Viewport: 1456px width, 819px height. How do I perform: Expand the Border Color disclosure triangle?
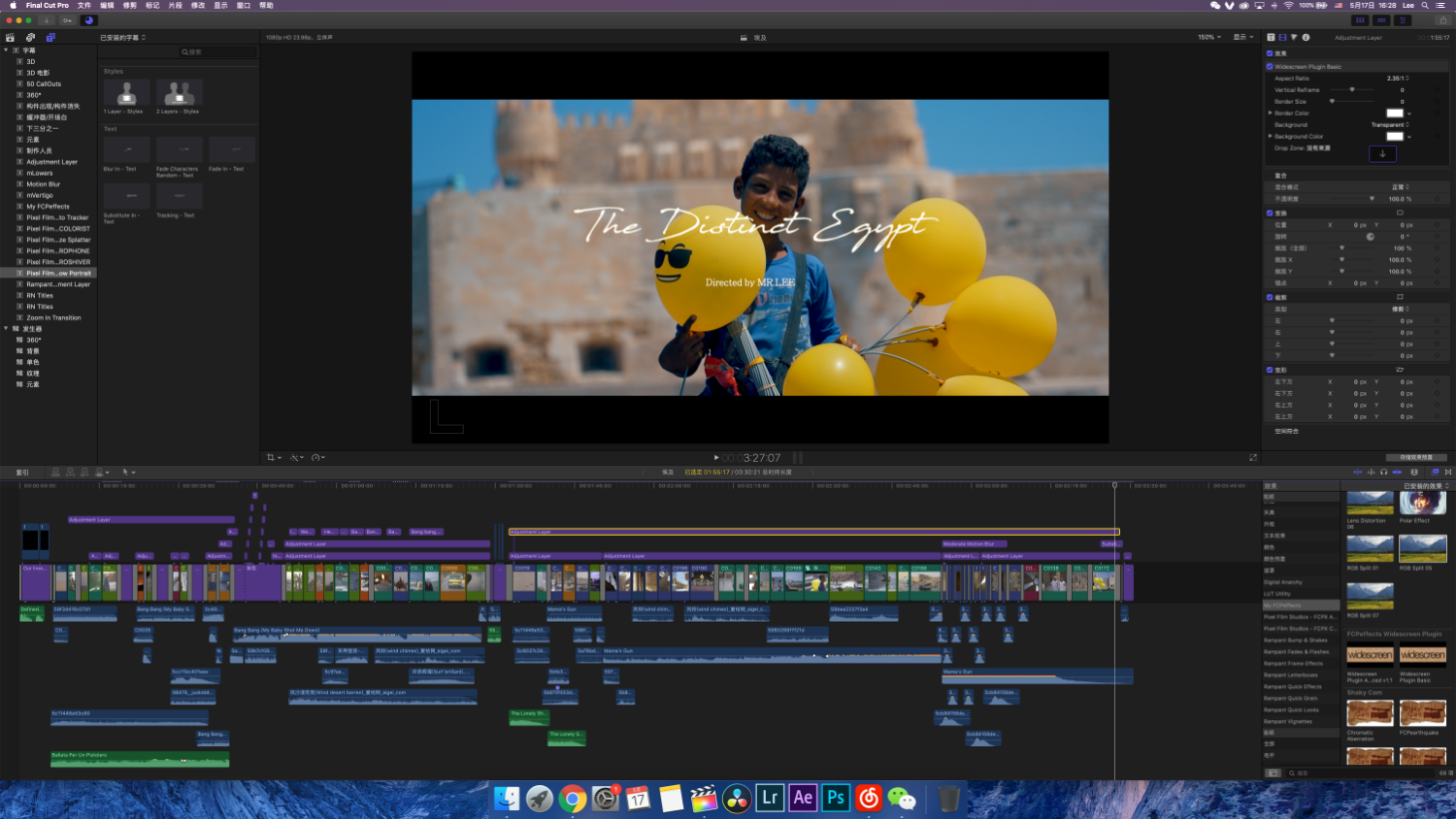pos(1271,114)
